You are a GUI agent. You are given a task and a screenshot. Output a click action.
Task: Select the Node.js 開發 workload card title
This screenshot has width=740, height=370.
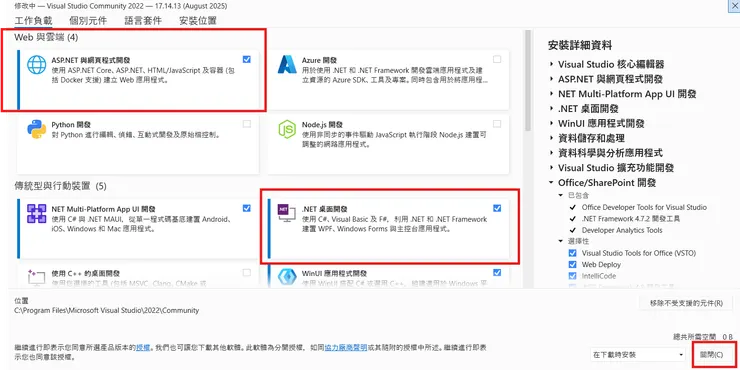click(x=322, y=125)
